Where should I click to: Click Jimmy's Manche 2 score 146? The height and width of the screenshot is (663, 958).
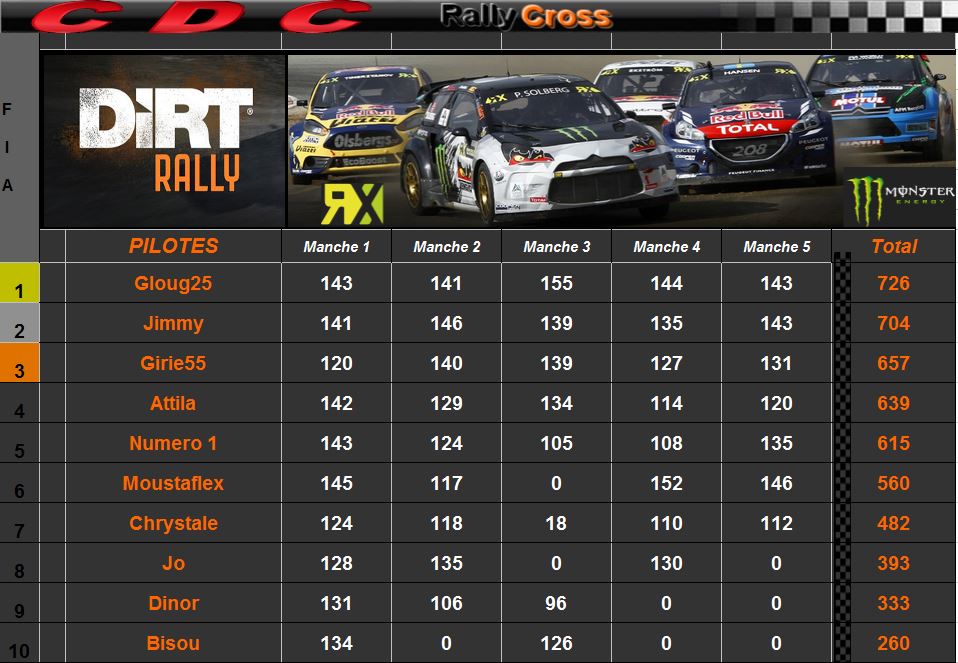pos(447,323)
